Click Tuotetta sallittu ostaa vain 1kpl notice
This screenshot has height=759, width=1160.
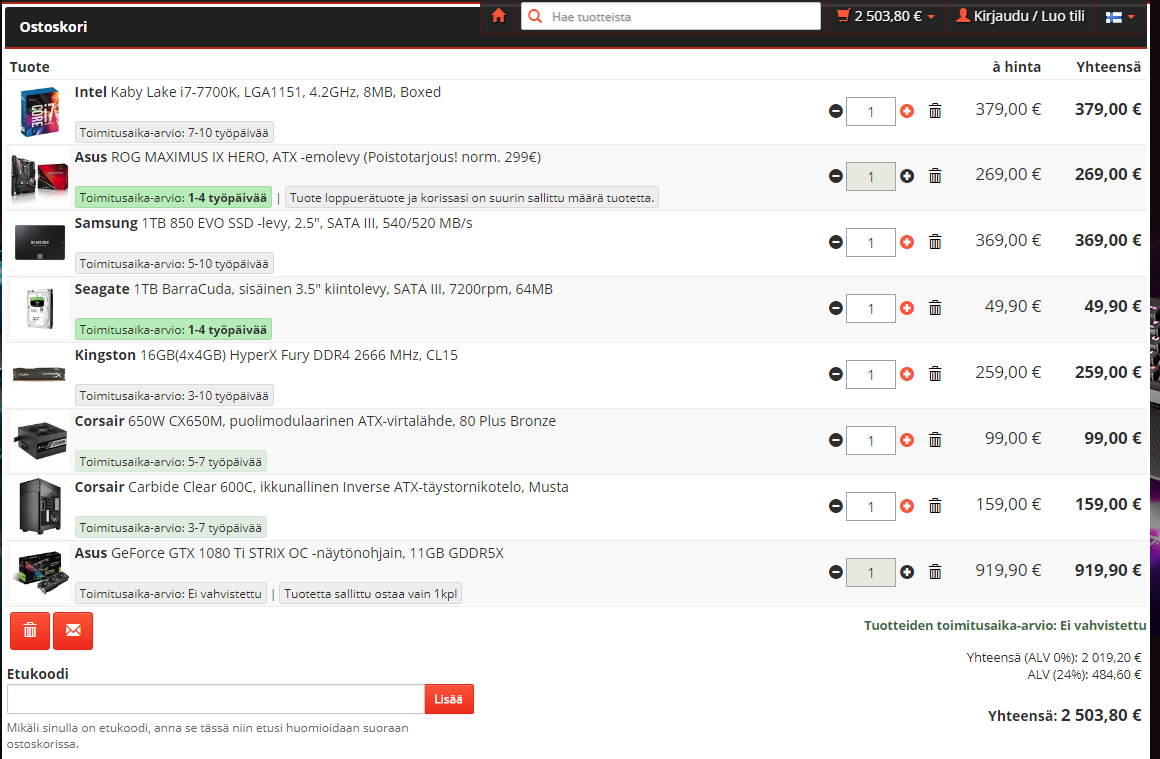(371, 593)
